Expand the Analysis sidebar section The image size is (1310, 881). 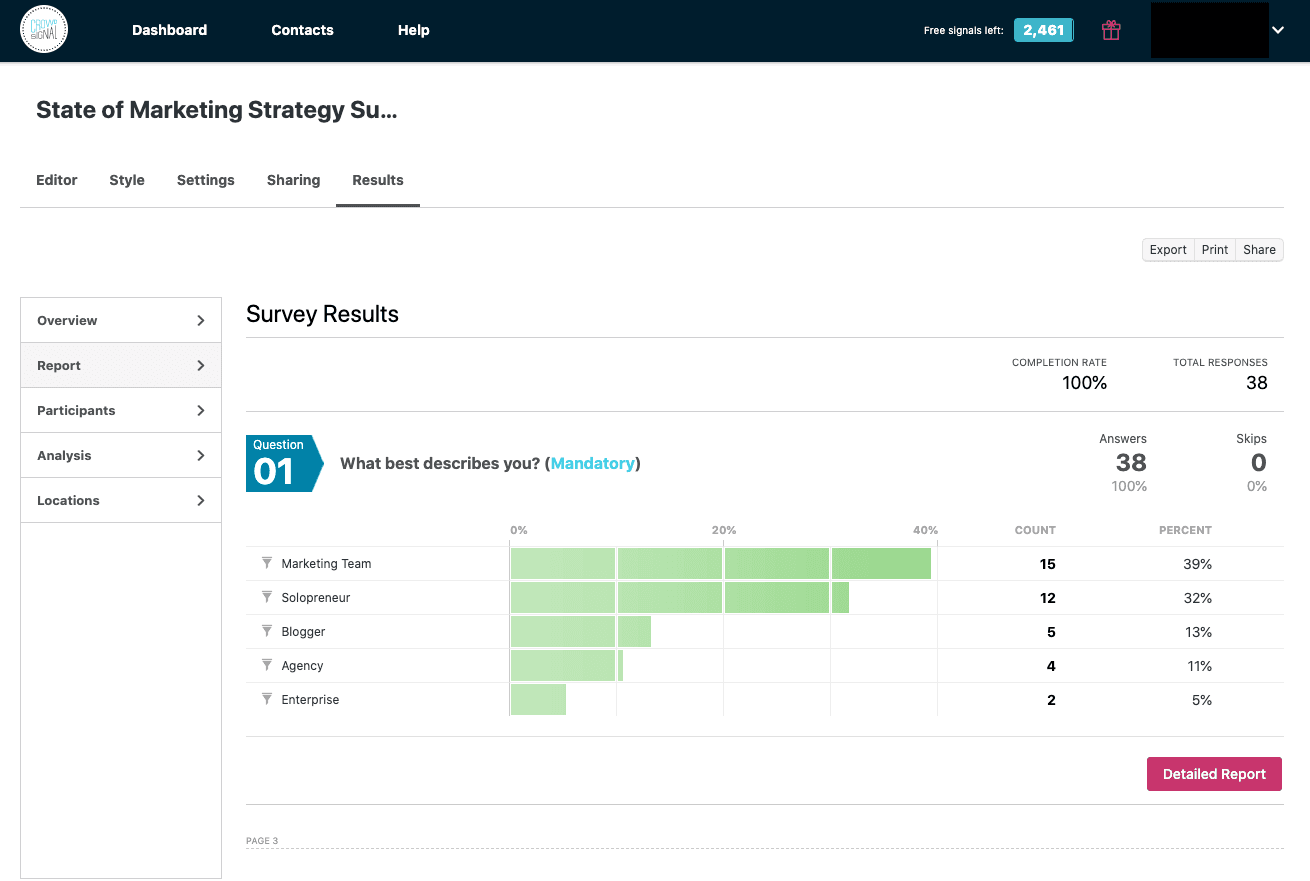tap(121, 455)
